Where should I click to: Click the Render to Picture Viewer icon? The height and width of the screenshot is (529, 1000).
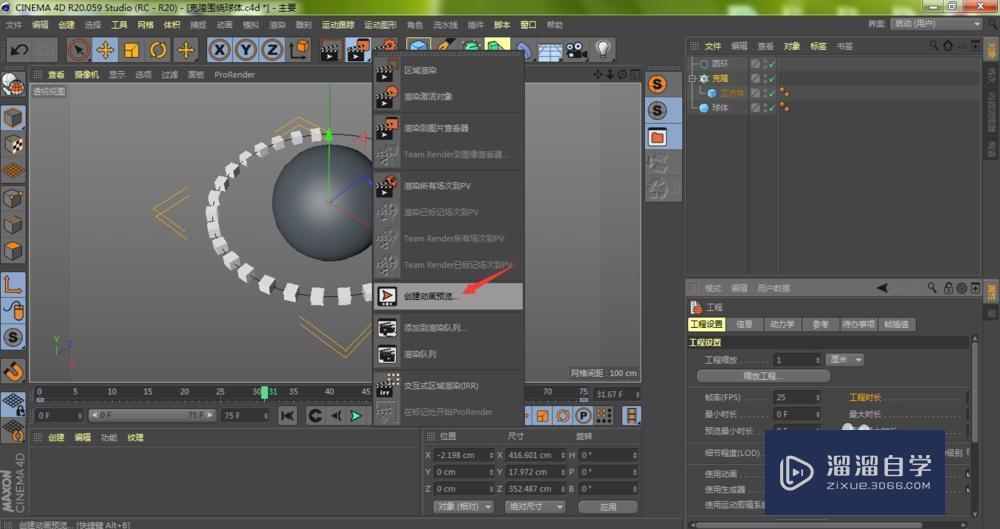(x=357, y=50)
